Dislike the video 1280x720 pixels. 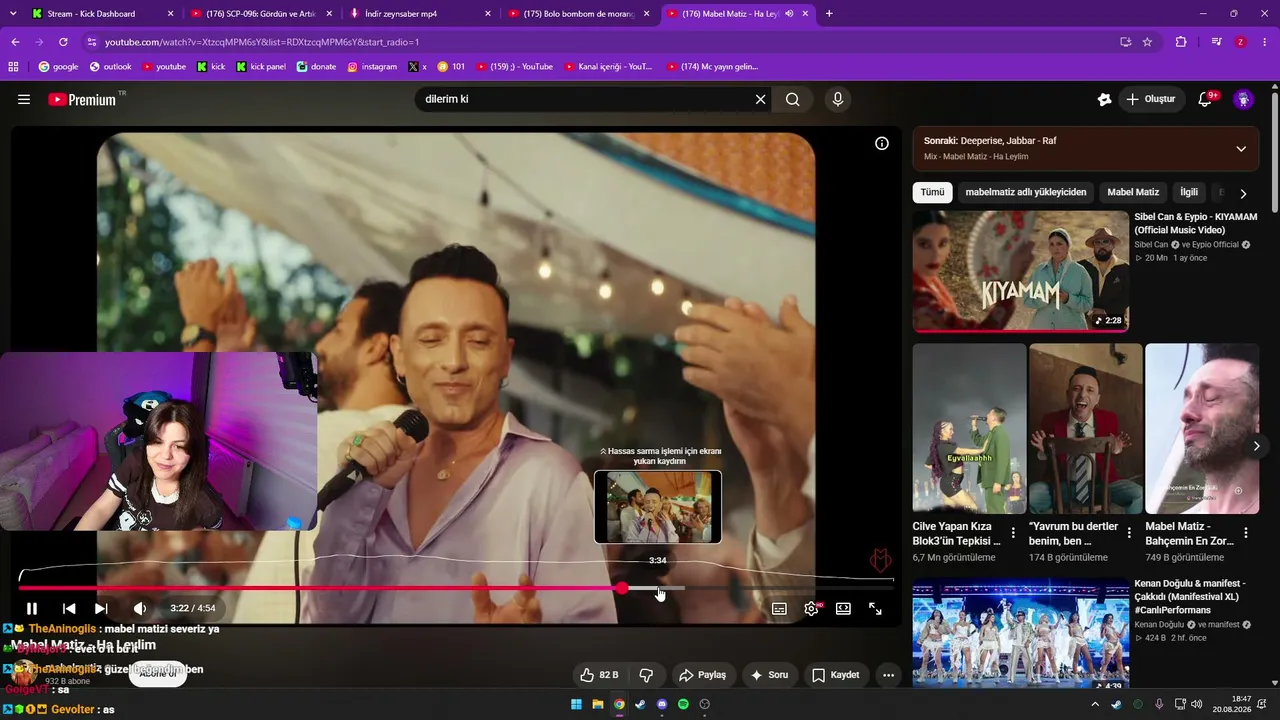646,675
